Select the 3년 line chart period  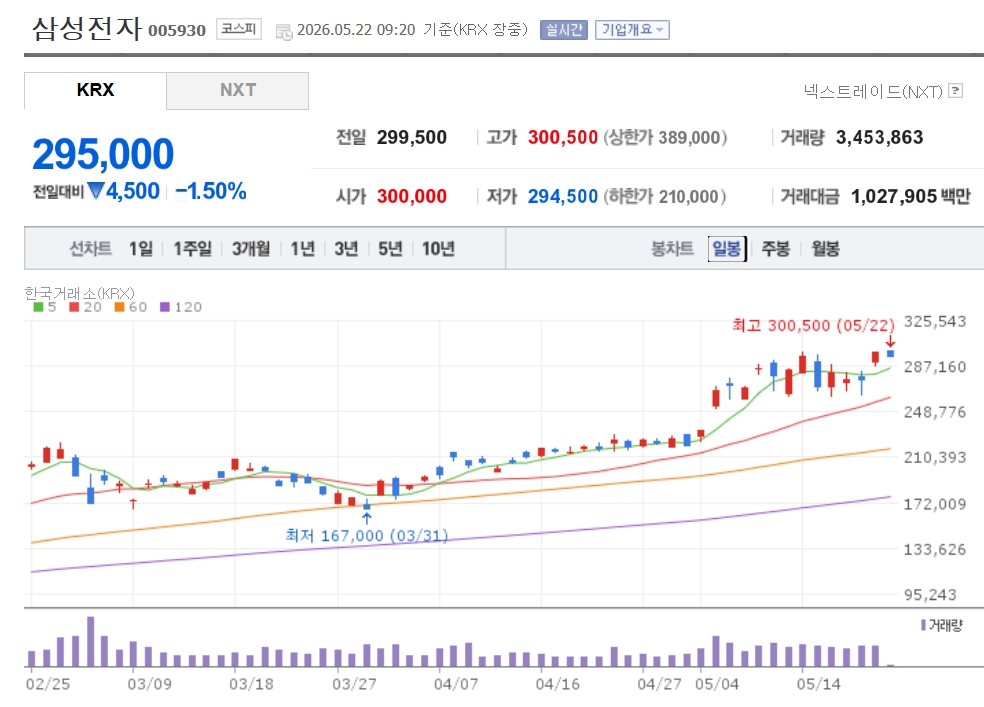[x=346, y=249]
